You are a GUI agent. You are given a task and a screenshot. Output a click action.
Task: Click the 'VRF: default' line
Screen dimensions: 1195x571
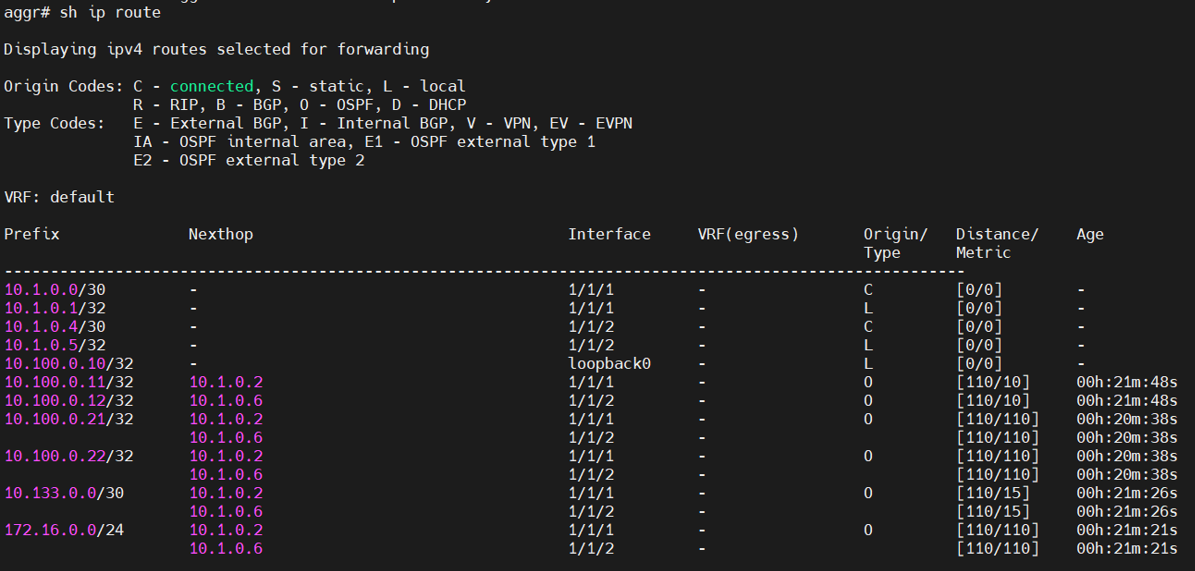(59, 197)
